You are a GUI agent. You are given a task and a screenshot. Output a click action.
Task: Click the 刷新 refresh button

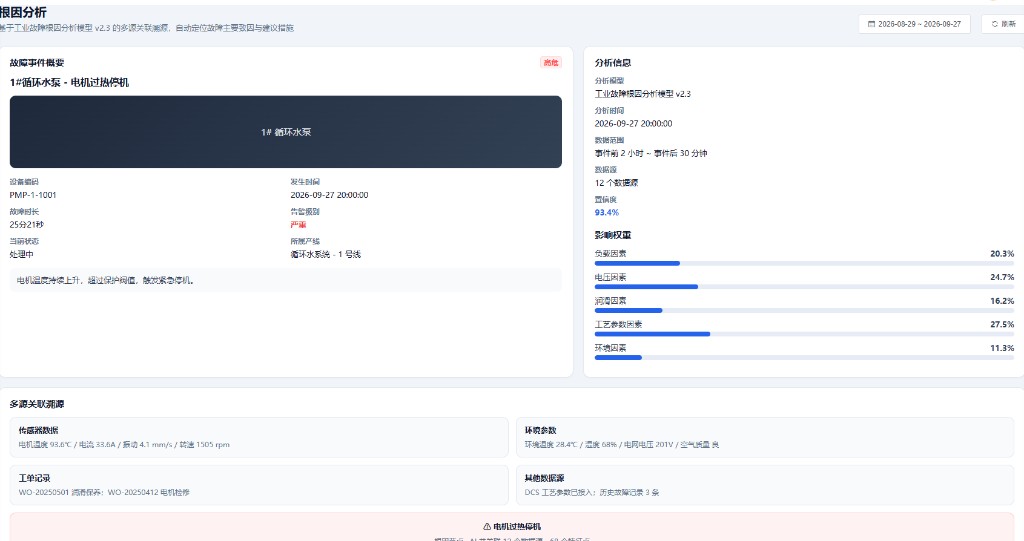[x=1003, y=24]
